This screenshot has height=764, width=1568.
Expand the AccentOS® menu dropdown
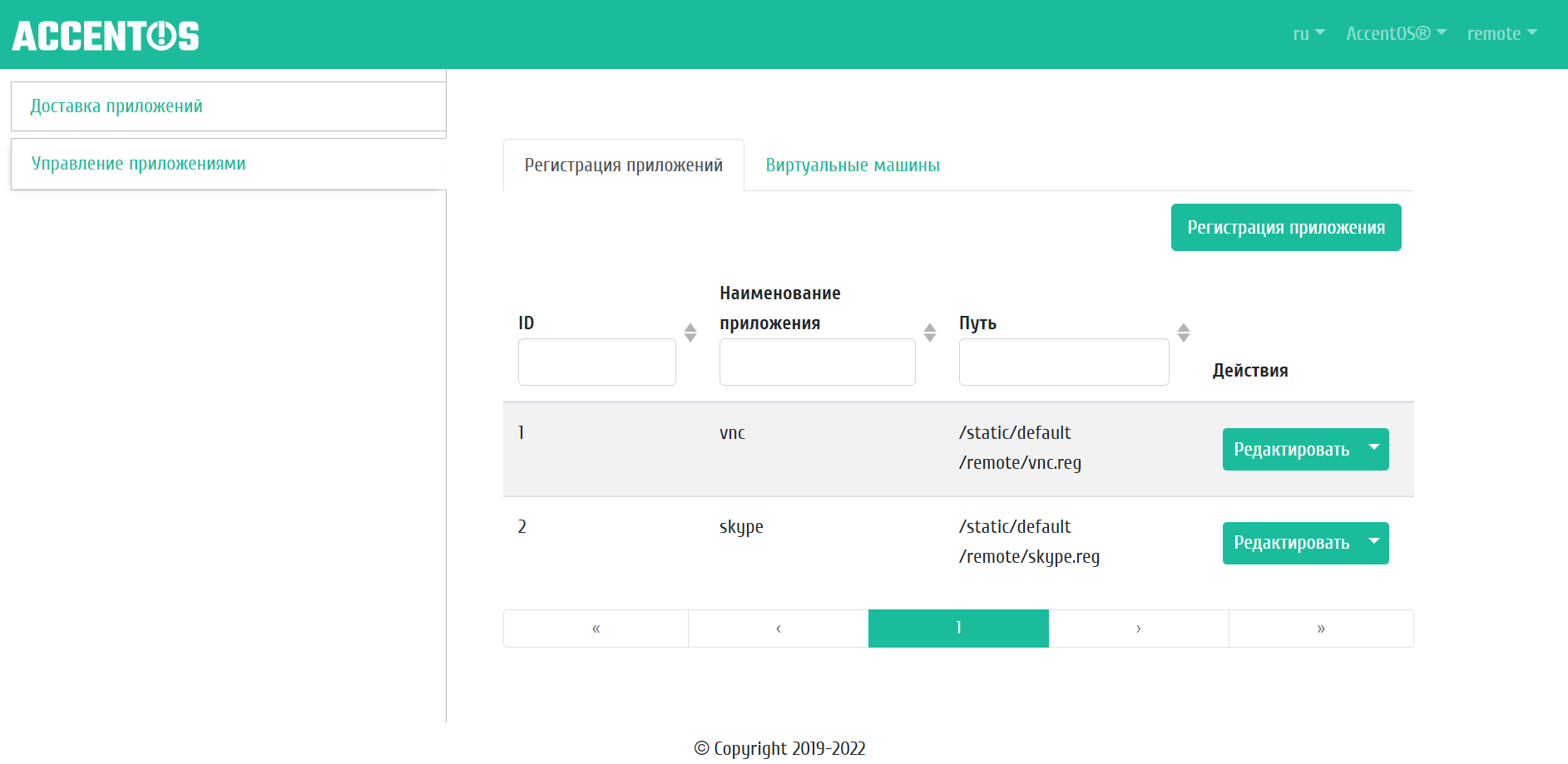coord(1396,33)
